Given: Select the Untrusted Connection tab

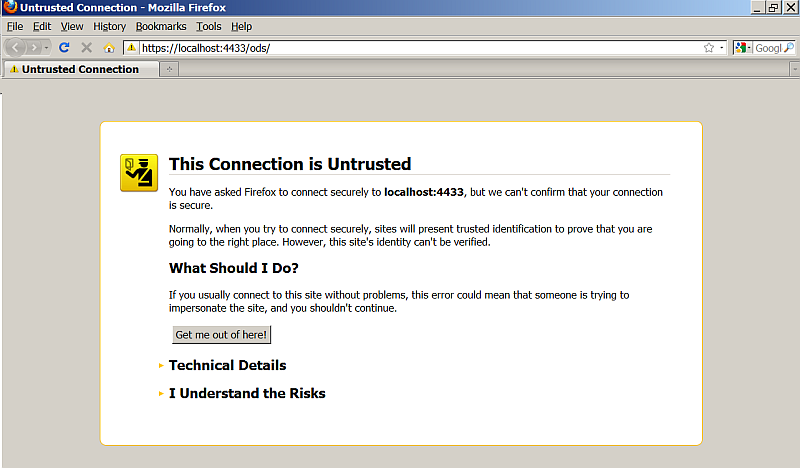Looking at the screenshot, I should tap(80, 69).
